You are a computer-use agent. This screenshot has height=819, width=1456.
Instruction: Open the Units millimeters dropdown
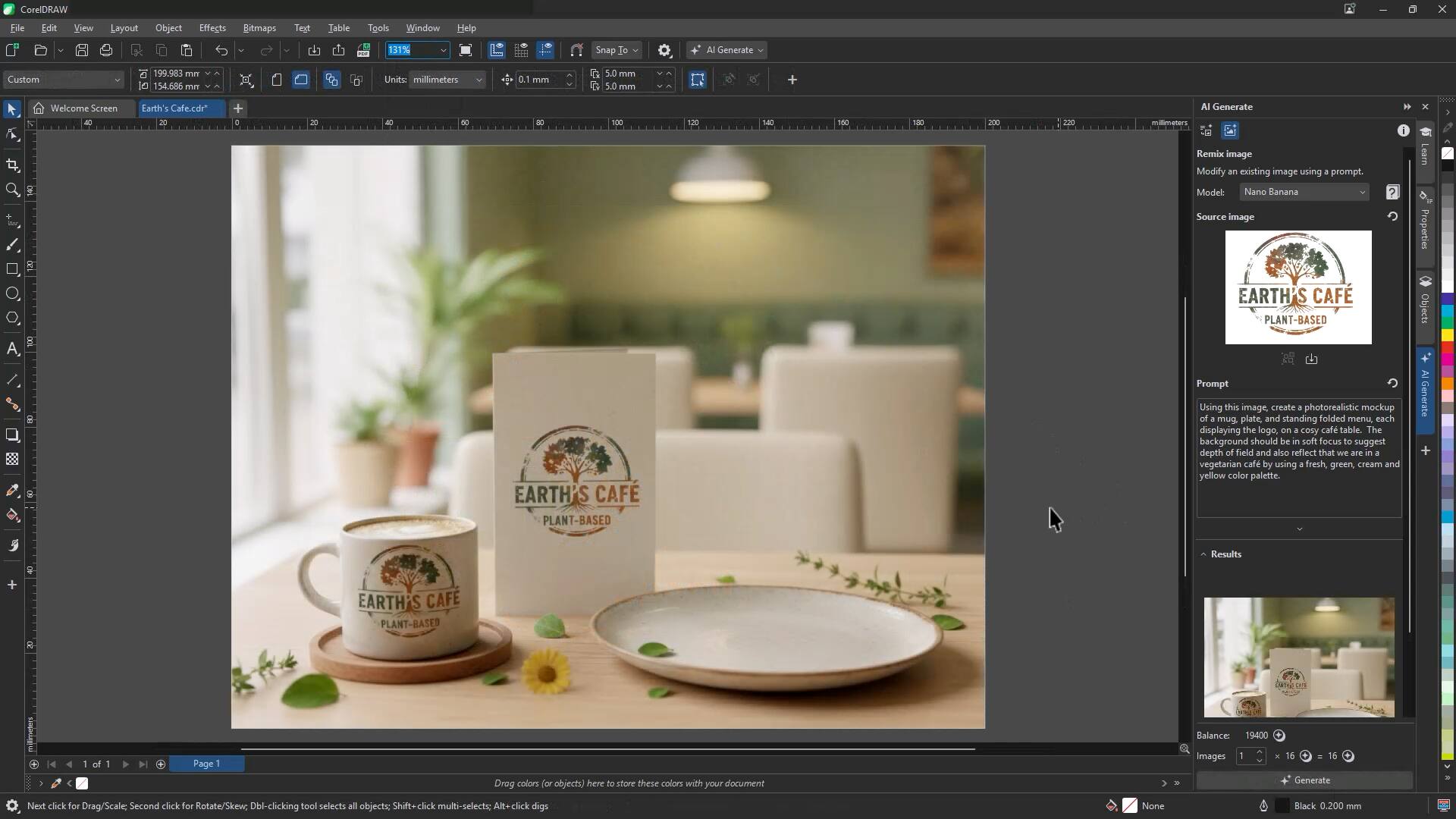pos(447,80)
